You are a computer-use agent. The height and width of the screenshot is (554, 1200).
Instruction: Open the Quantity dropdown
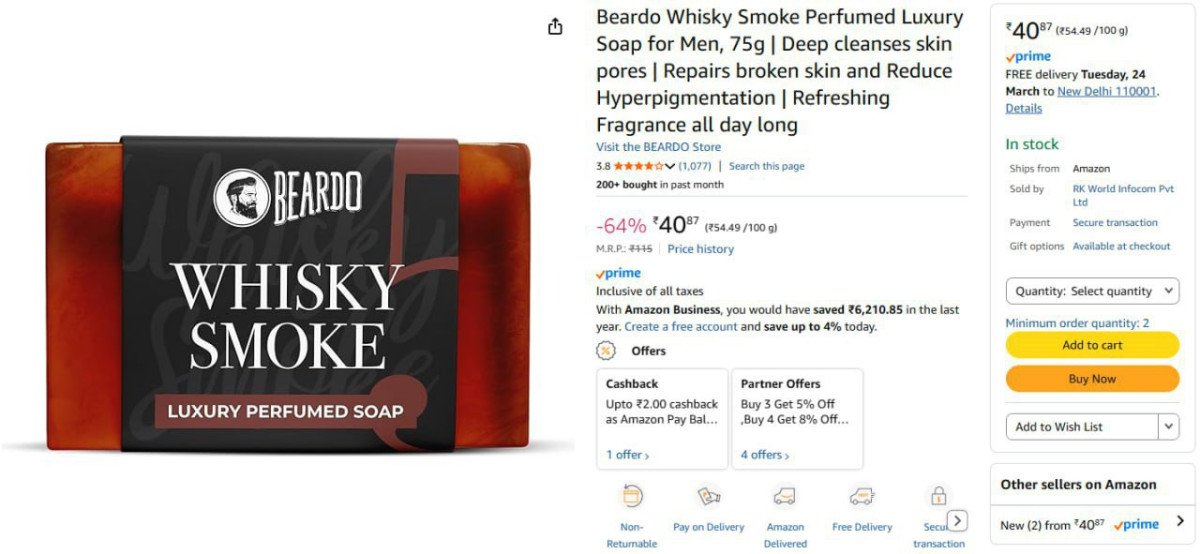click(1092, 291)
